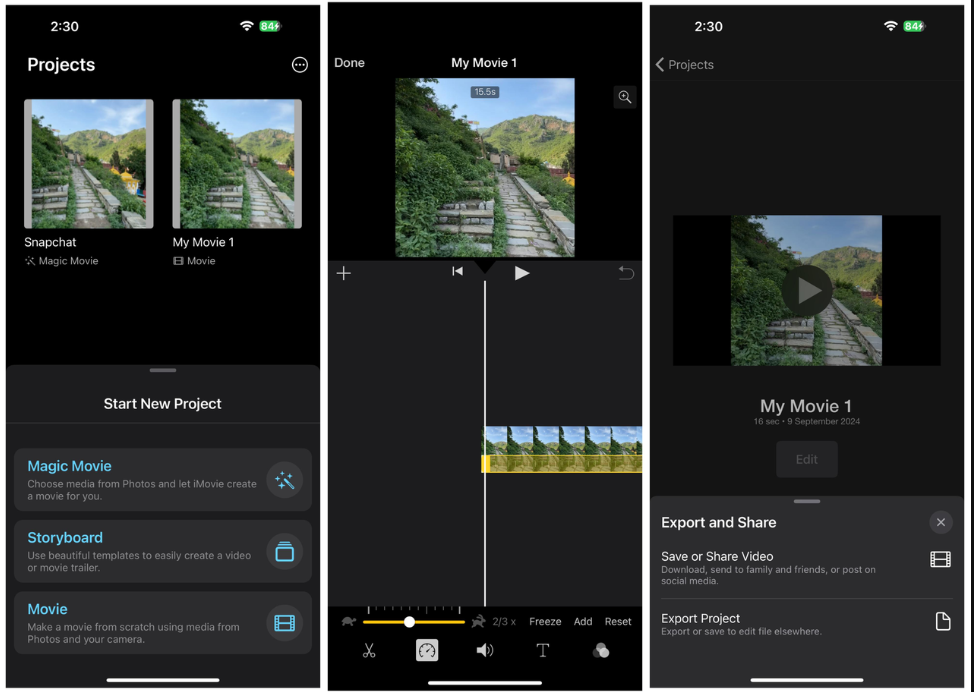Open the My Movie 1 project thumbnail
Screen dimensions: 974x692
point(237,164)
